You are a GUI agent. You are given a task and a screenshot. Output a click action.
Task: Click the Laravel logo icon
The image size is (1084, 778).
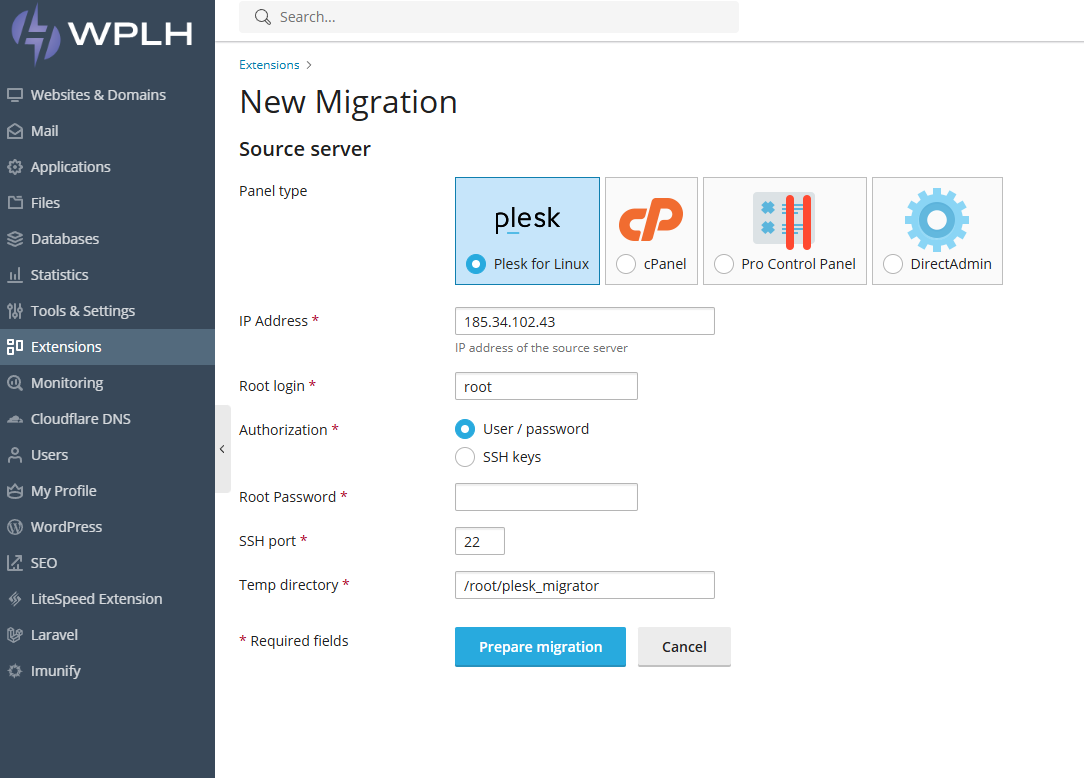point(15,634)
